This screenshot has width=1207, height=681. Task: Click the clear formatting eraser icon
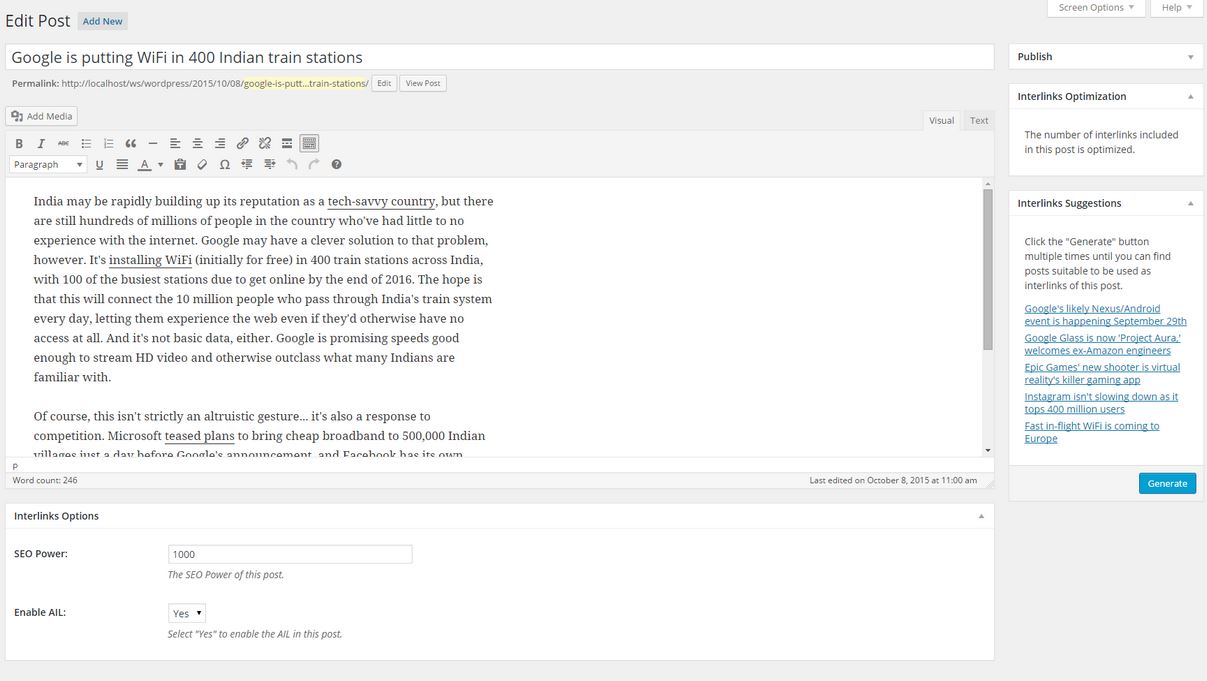pyautogui.click(x=202, y=164)
